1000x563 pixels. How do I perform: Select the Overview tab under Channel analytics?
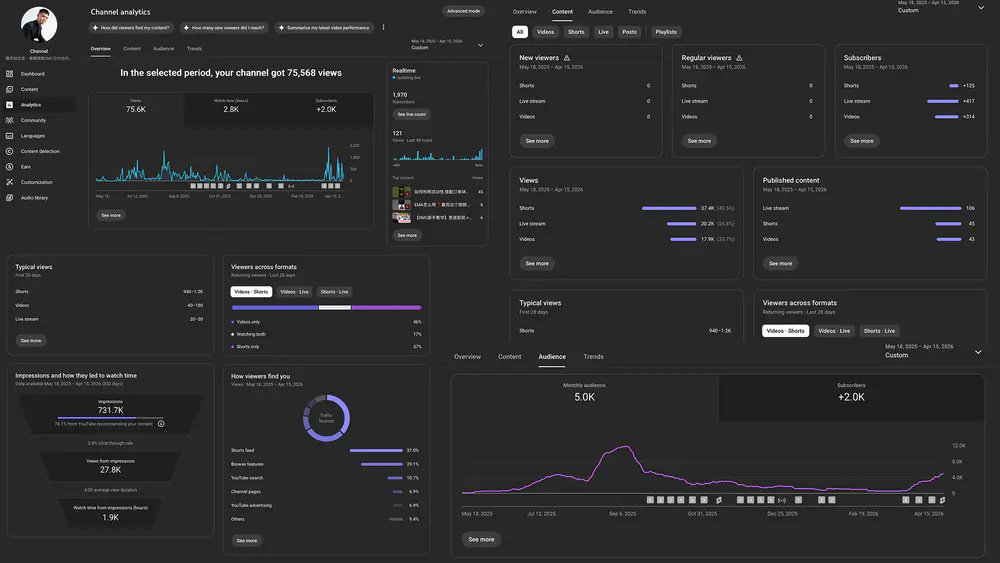[x=100, y=48]
